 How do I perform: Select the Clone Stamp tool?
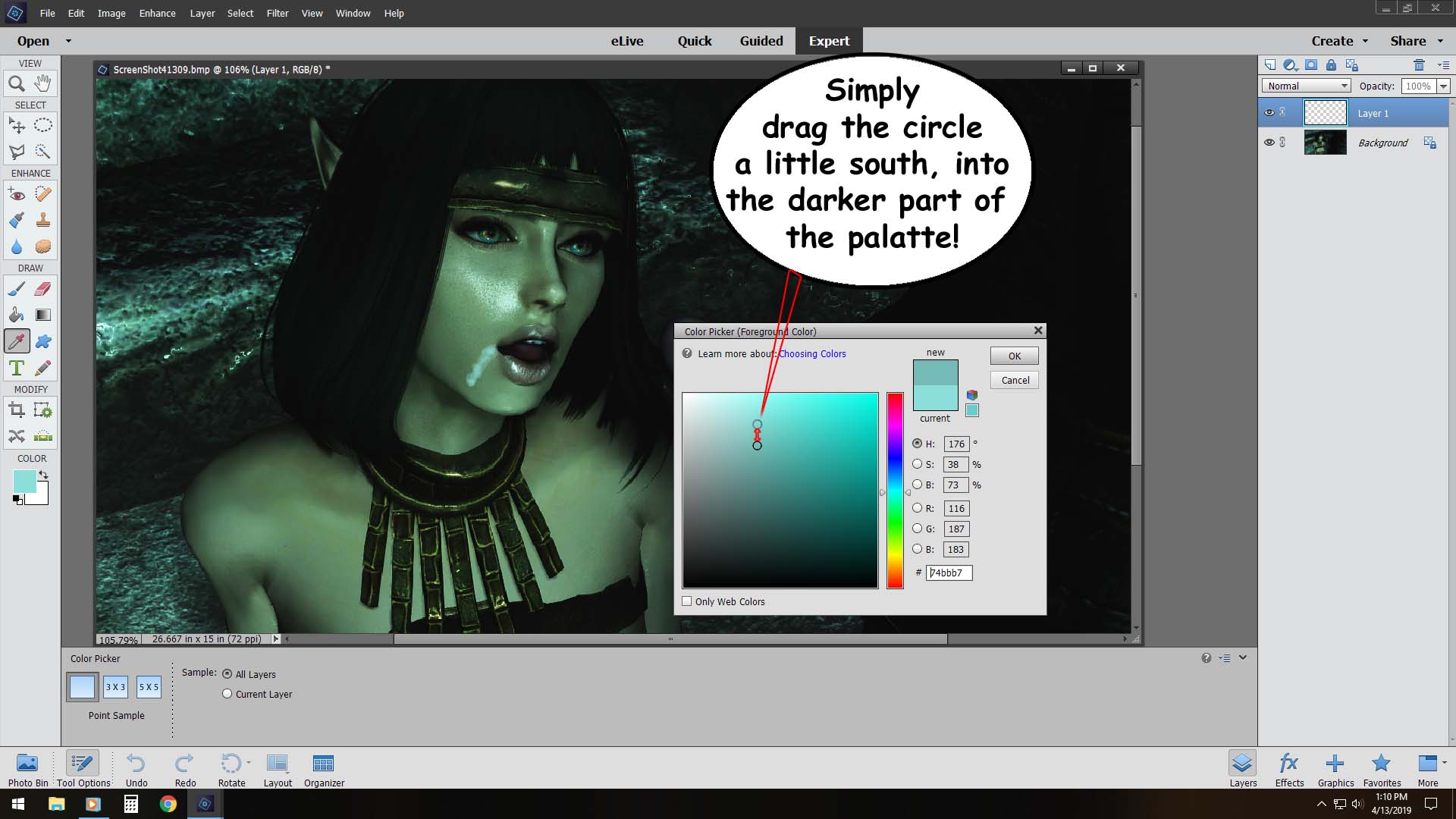click(43, 221)
